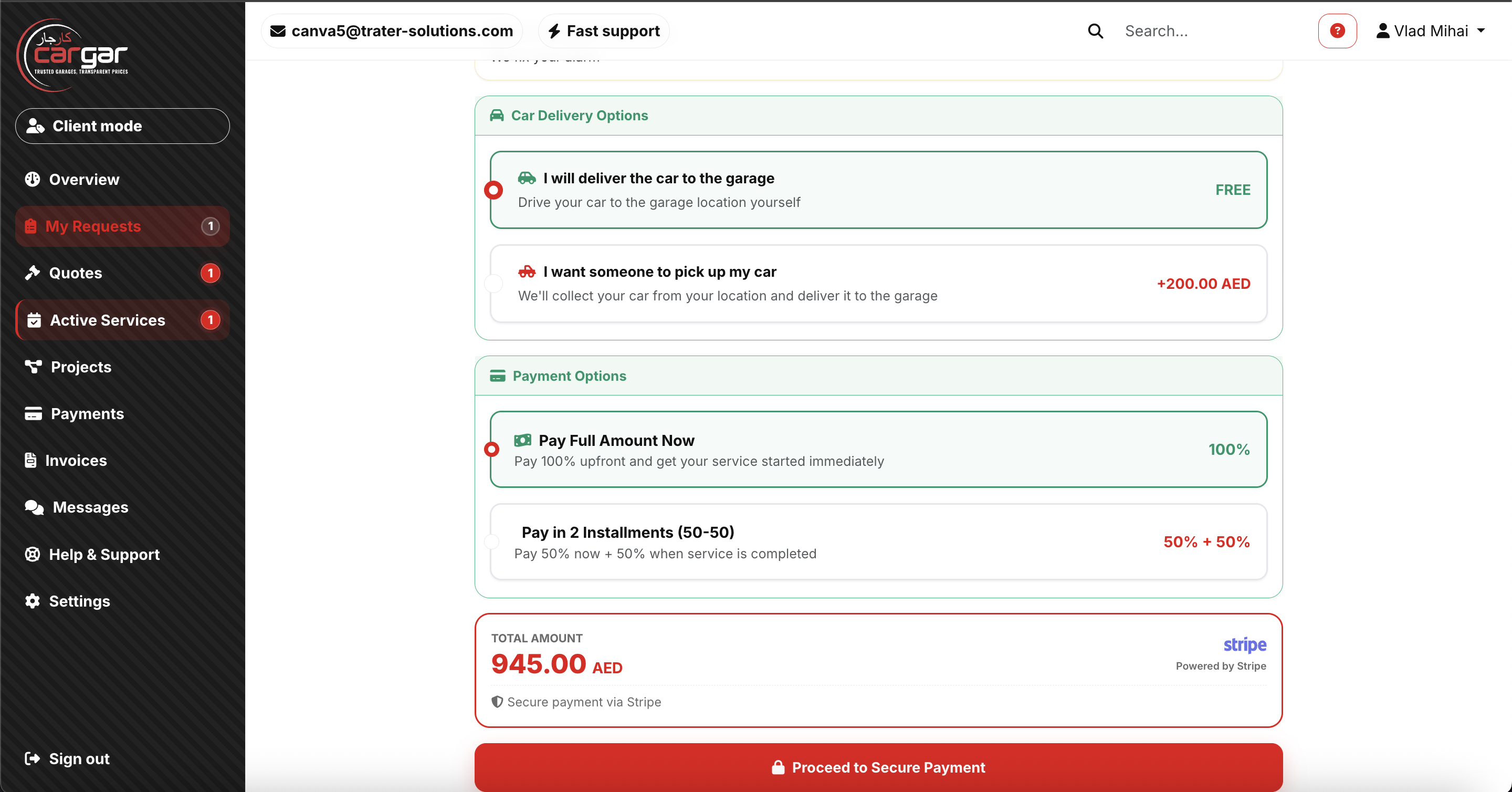Open Settings with the gear icon
The image size is (1512, 792).
tap(33, 601)
